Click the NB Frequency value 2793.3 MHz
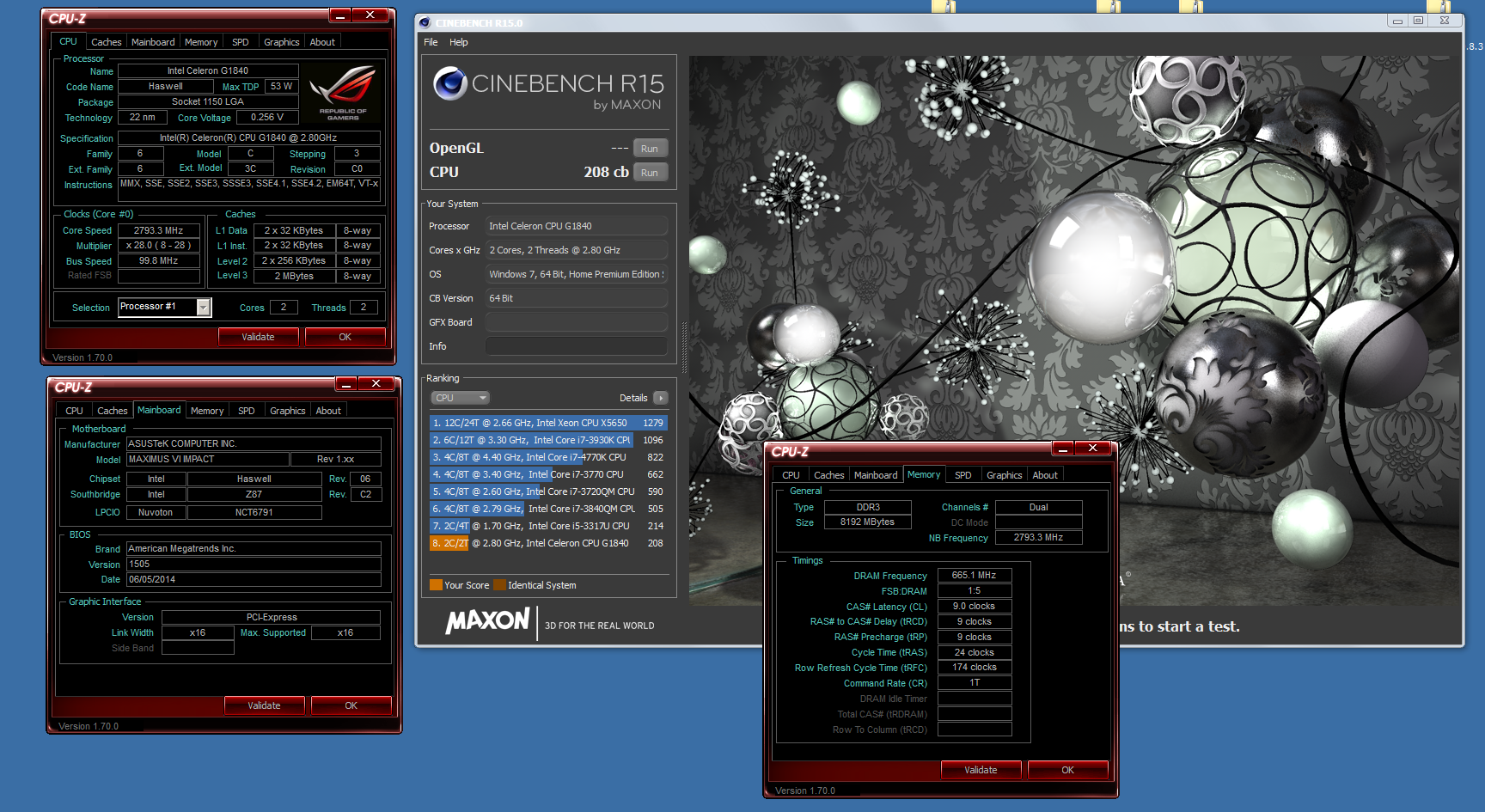Image resolution: width=1485 pixels, height=812 pixels. click(1038, 538)
